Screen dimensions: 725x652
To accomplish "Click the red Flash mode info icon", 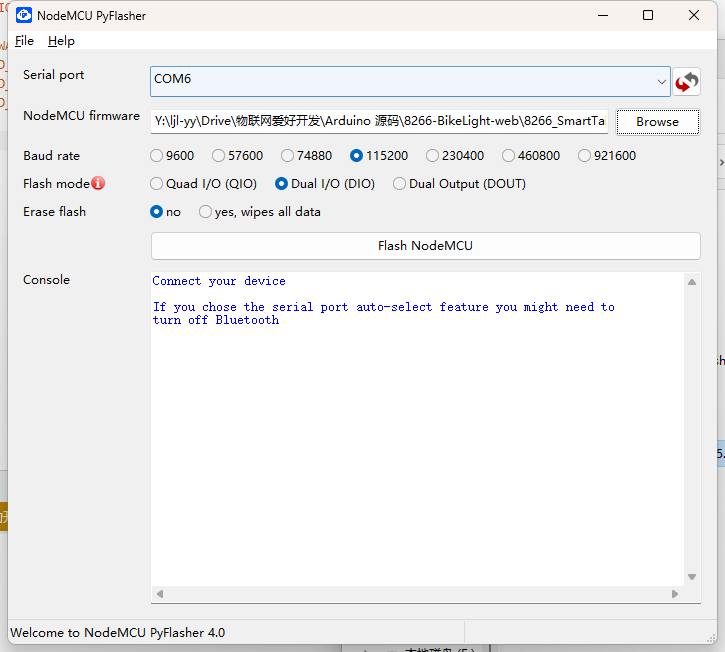I will [x=98, y=184].
